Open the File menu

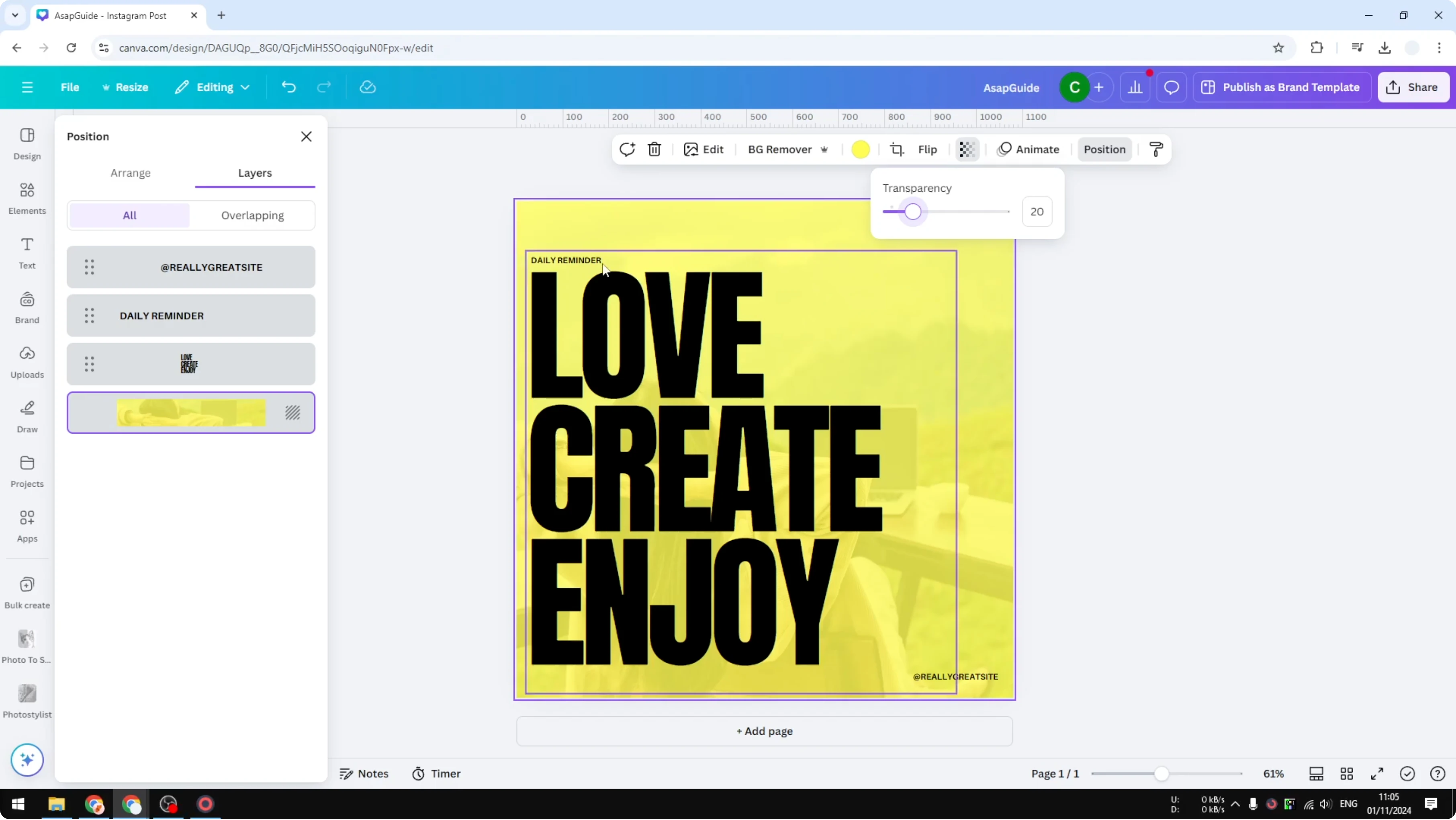point(70,87)
